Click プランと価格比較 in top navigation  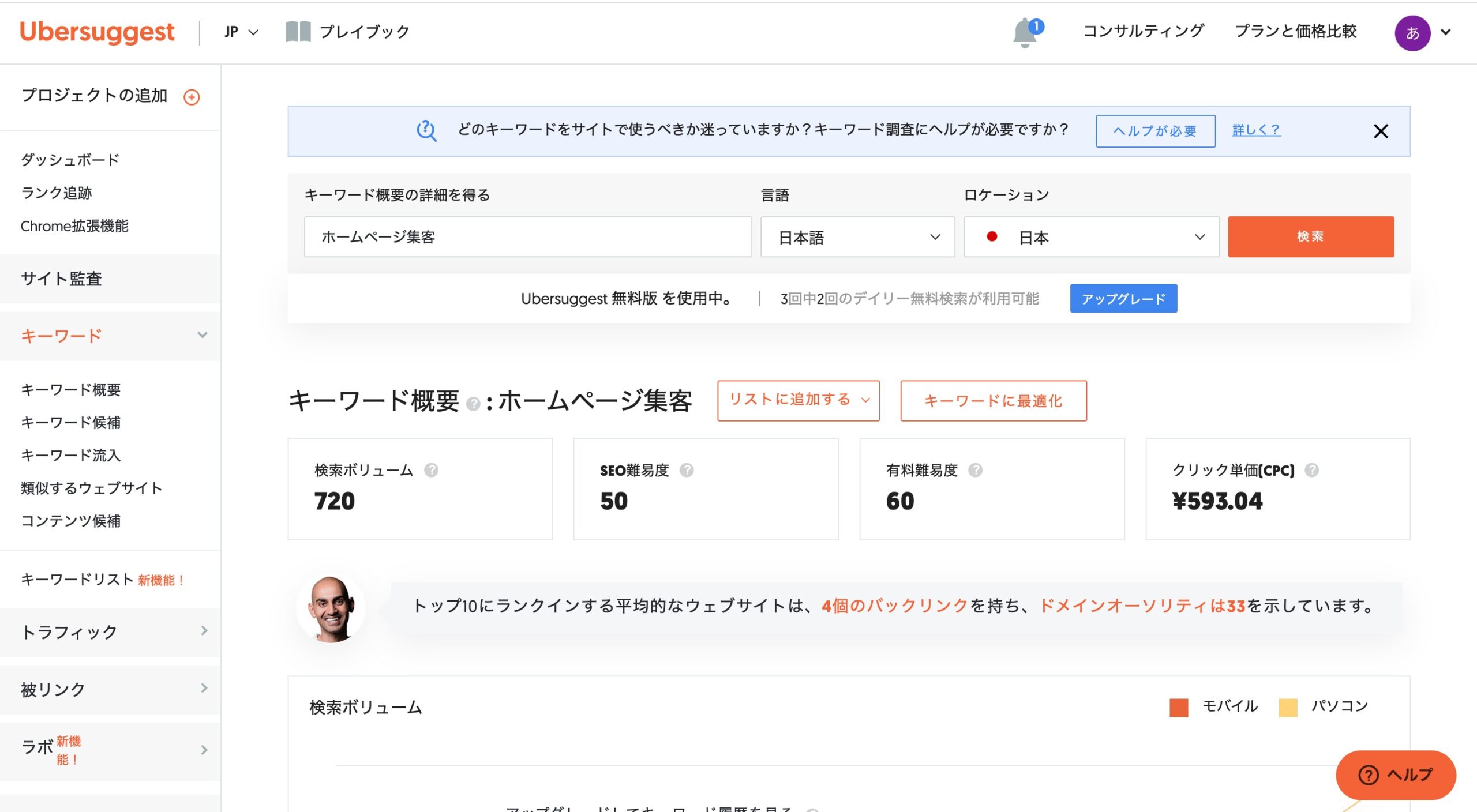pos(1295,31)
